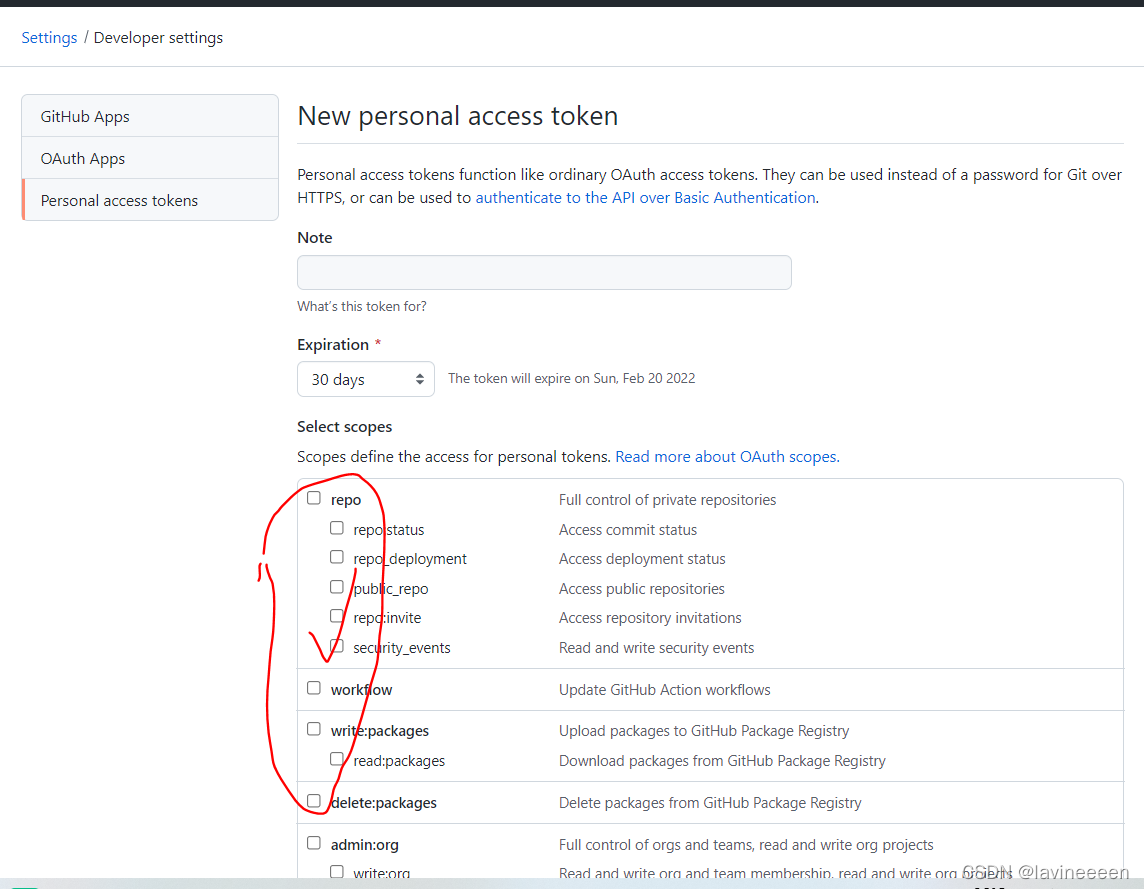This screenshot has width=1144, height=889.
Task: Click 'Download packages from GitHub Package Registry' text
Action: pos(722,761)
